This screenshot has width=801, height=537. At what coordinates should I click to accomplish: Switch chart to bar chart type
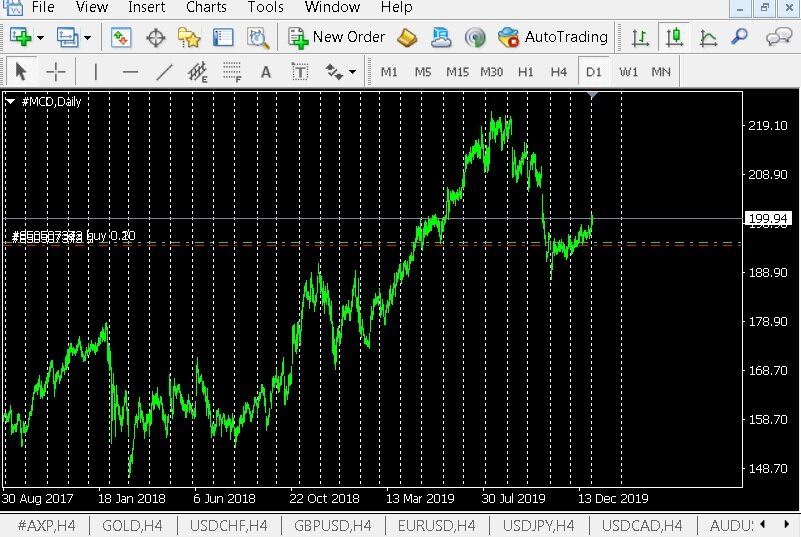click(640, 38)
